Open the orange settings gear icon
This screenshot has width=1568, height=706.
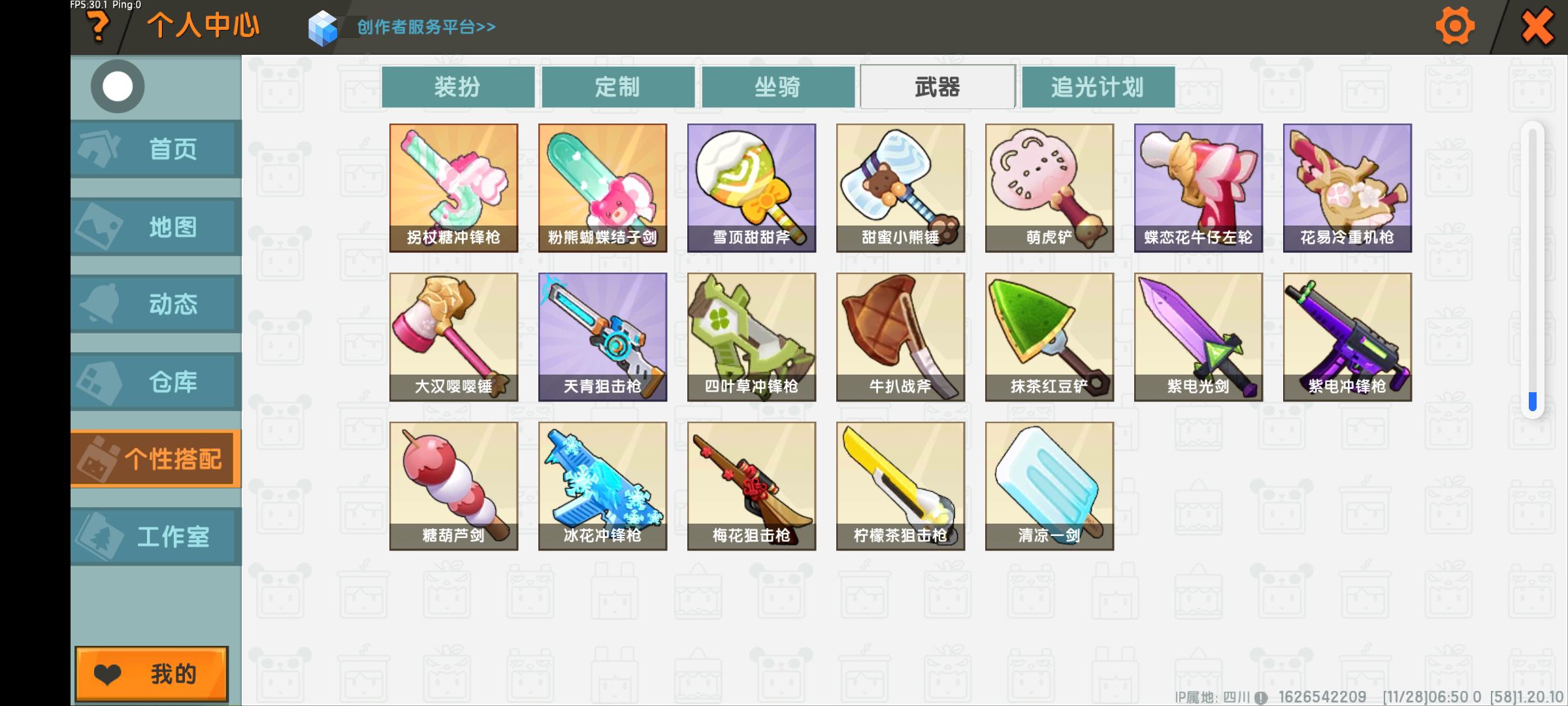tap(1455, 26)
